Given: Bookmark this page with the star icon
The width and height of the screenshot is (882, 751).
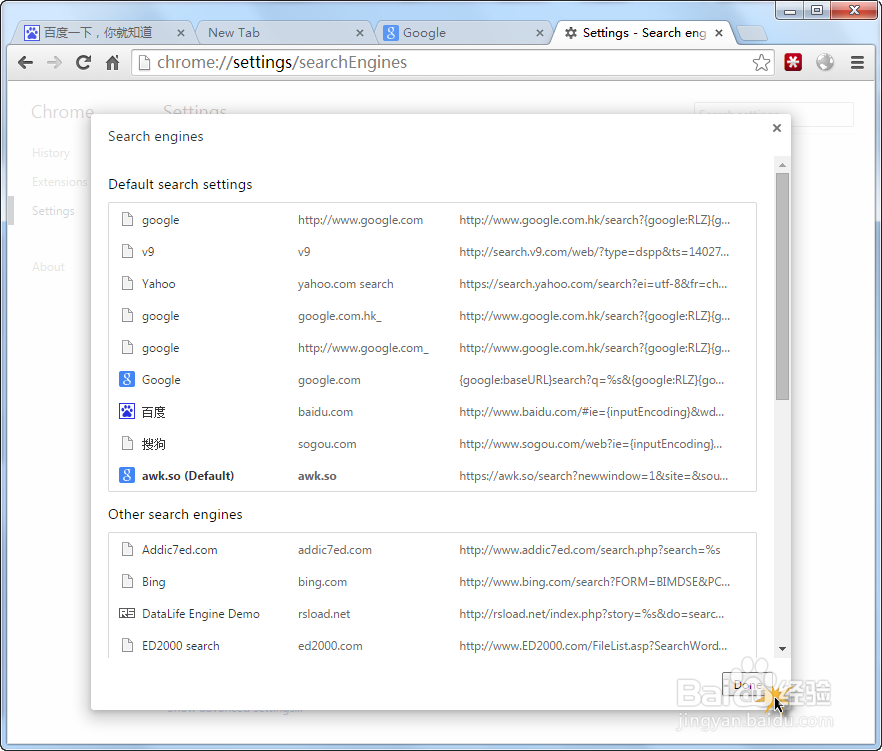Looking at the screenshot, I should (x=761, y=62).
